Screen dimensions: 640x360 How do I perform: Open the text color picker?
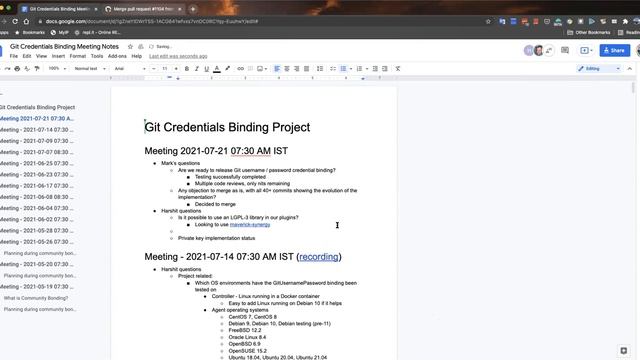[217, 69]
